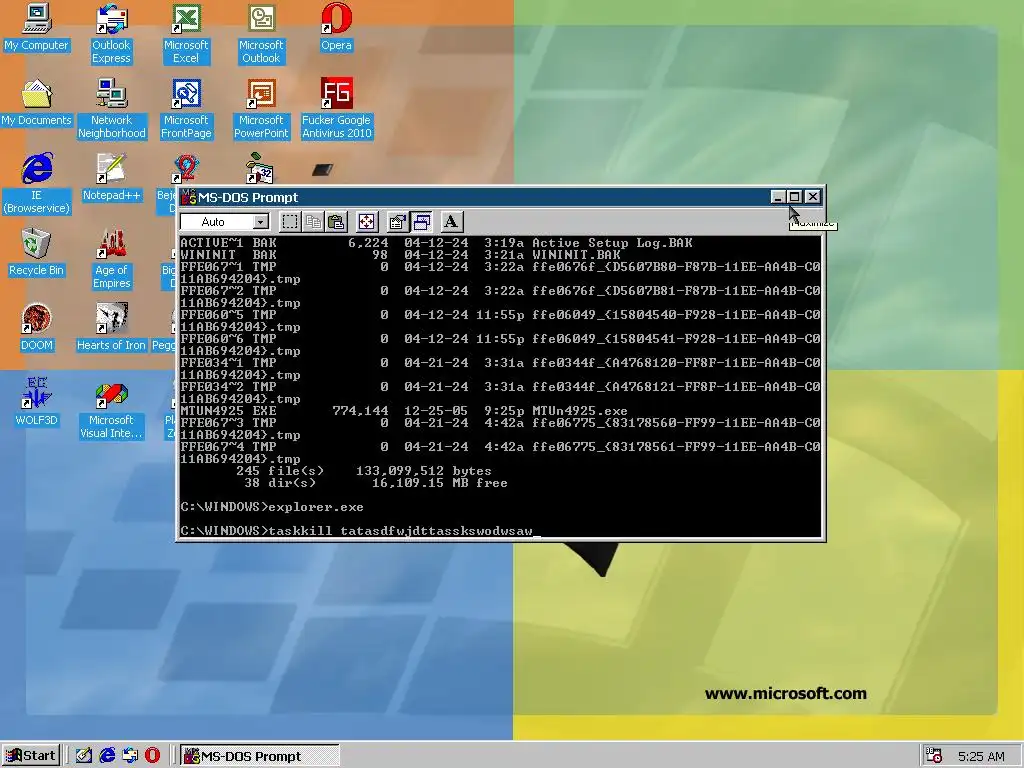
Task: Select the Opera desktop shortcut
Action: pos(336,27)
